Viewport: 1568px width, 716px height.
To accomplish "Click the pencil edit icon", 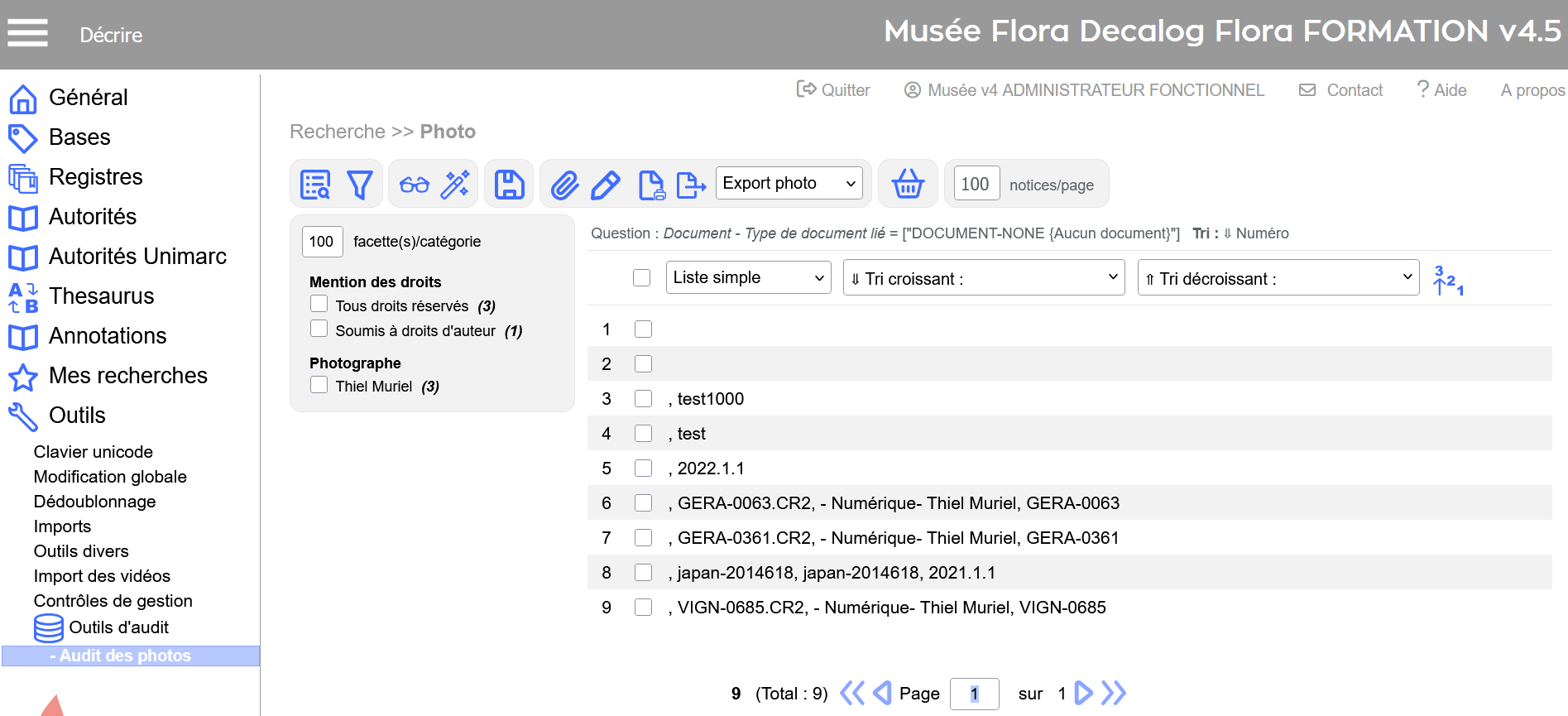I will coord(606,185).
